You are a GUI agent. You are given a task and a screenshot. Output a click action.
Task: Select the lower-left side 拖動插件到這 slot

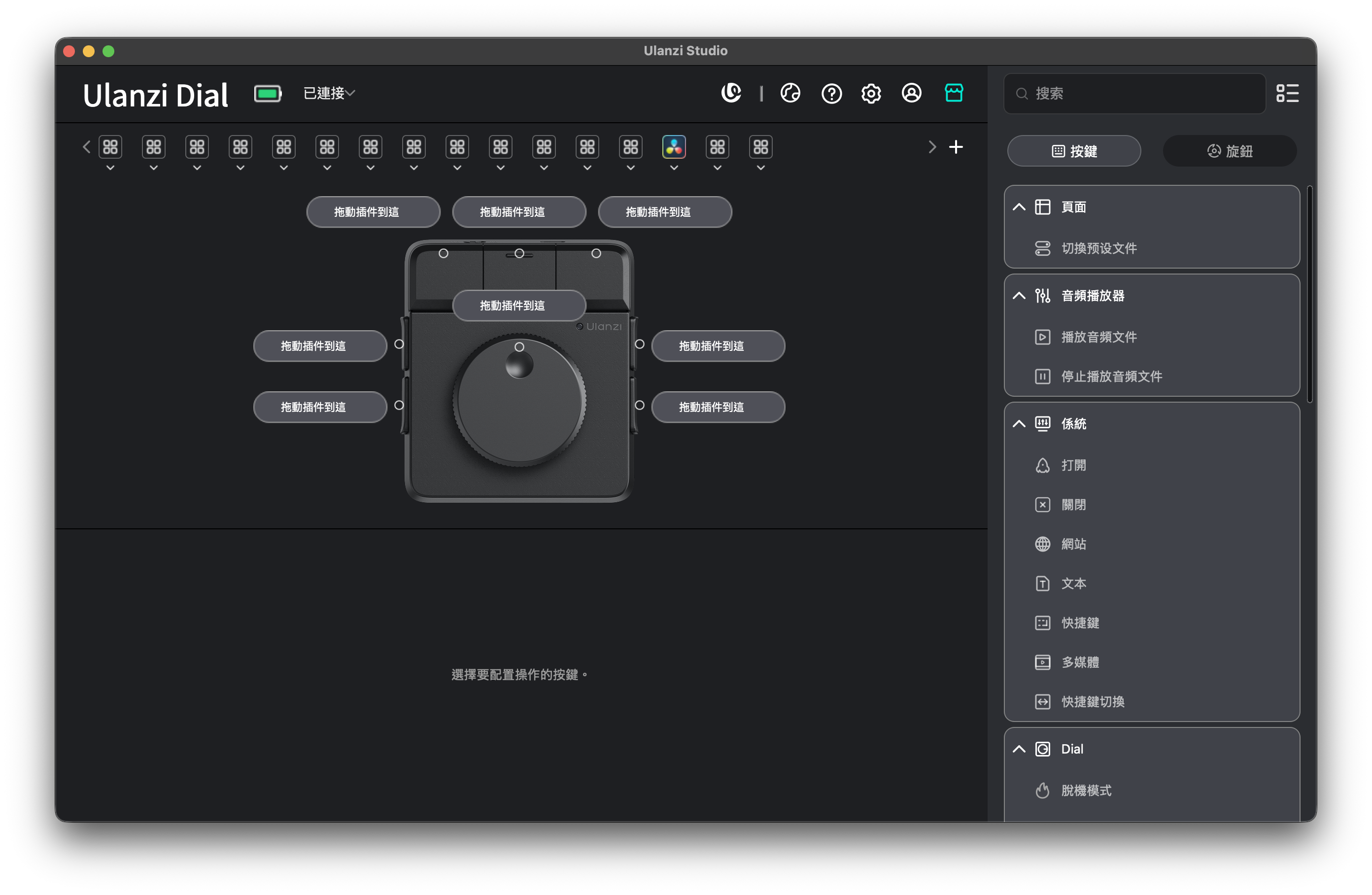pos(320,407)
